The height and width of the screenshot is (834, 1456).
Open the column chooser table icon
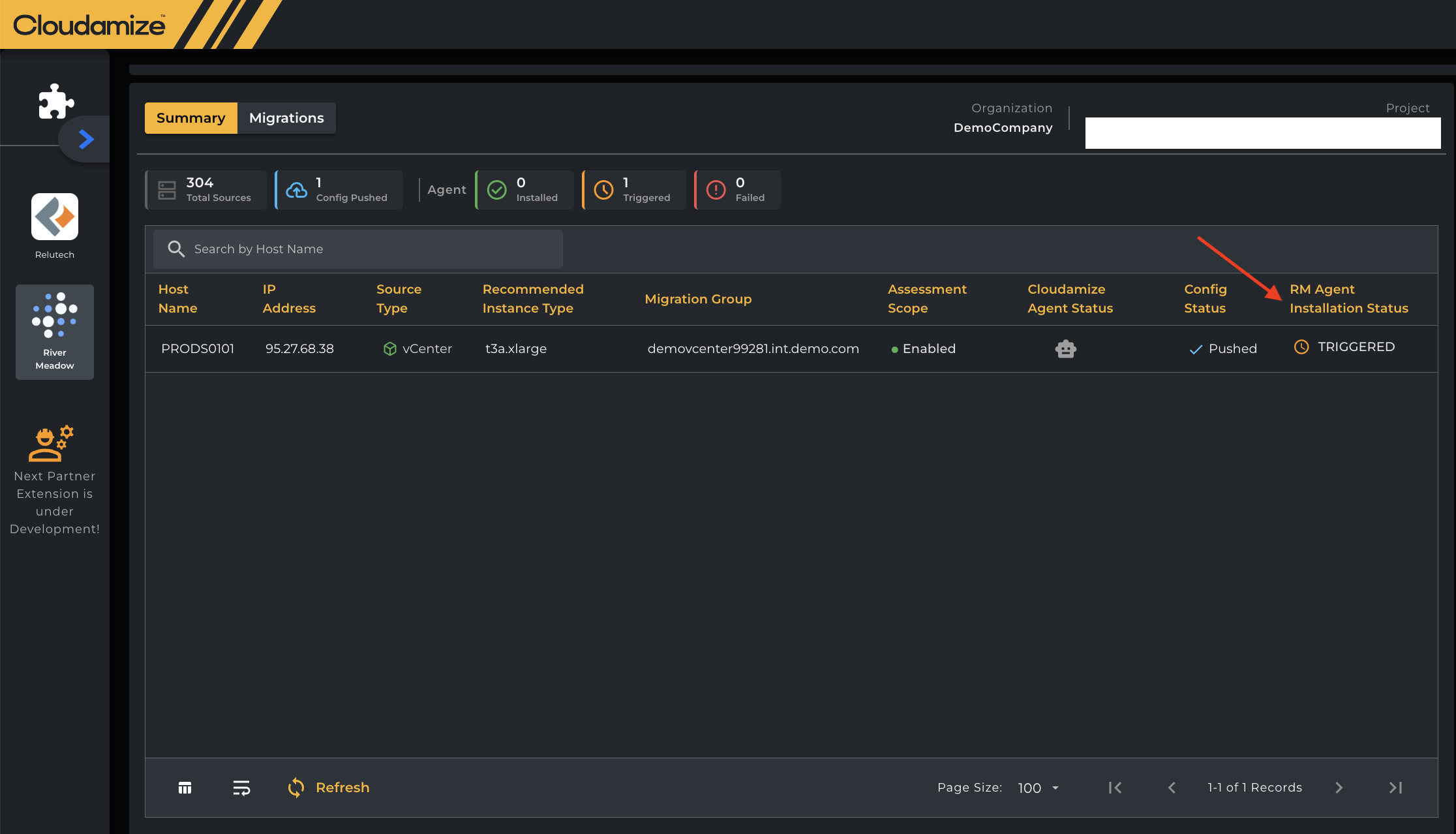185,788
